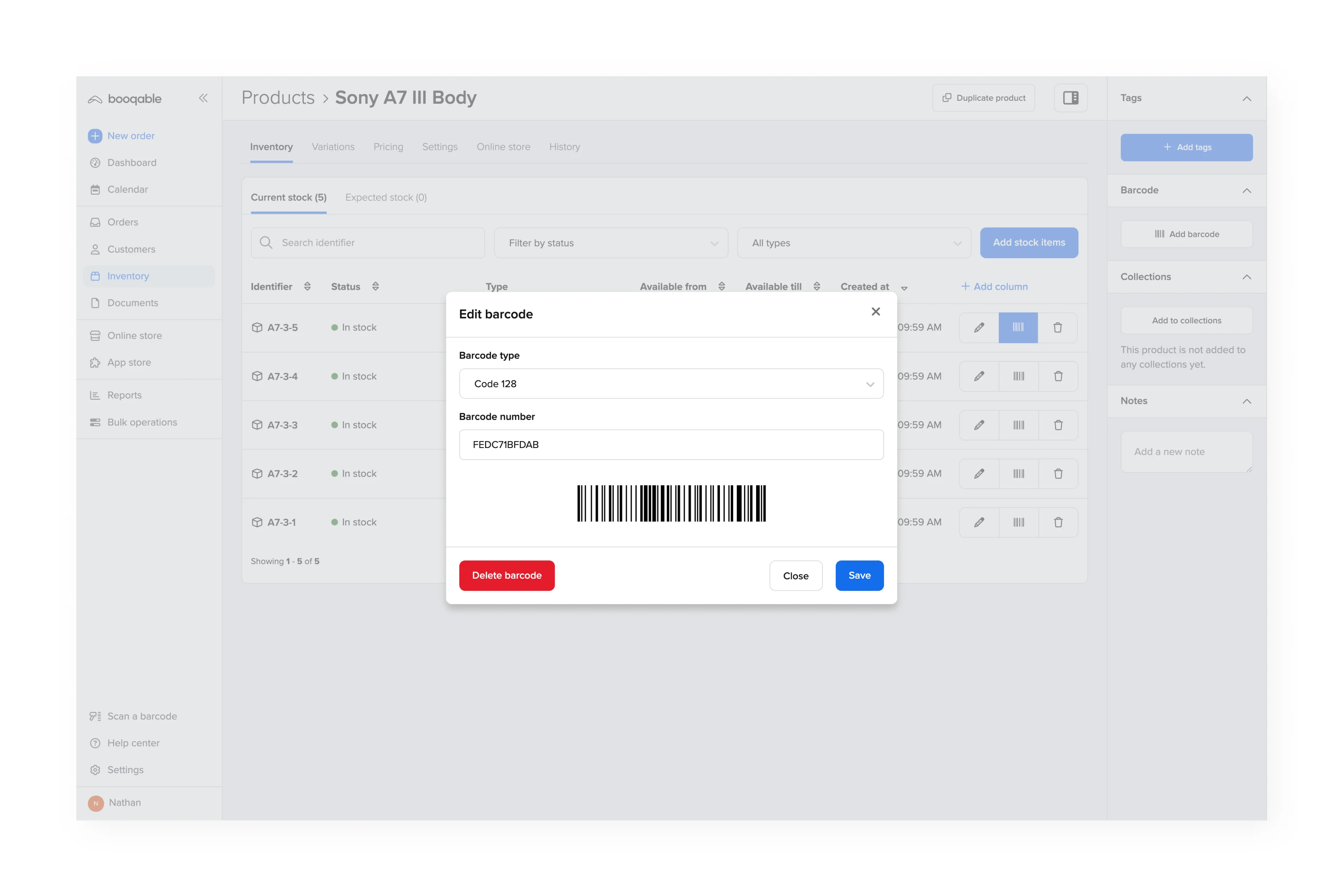The height and width of the screenshot is (896, 1344).
Task: Click the Bulk operations icon
Action: 95,422
